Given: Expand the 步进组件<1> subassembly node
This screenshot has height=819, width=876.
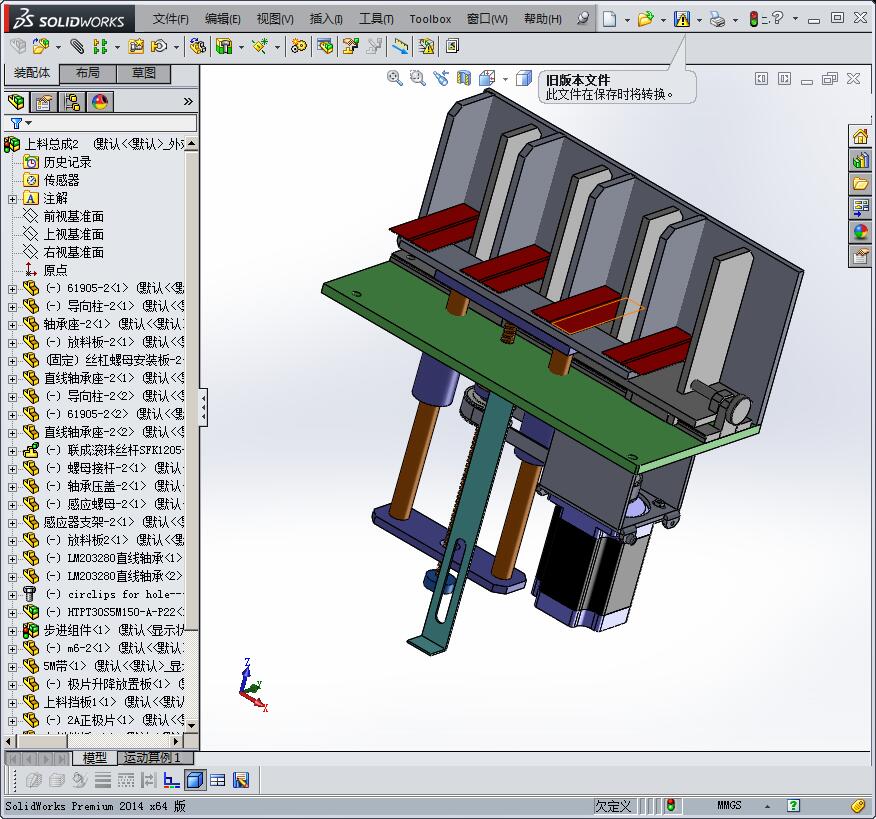Looking at the screenshot, I should pos(12,631).
